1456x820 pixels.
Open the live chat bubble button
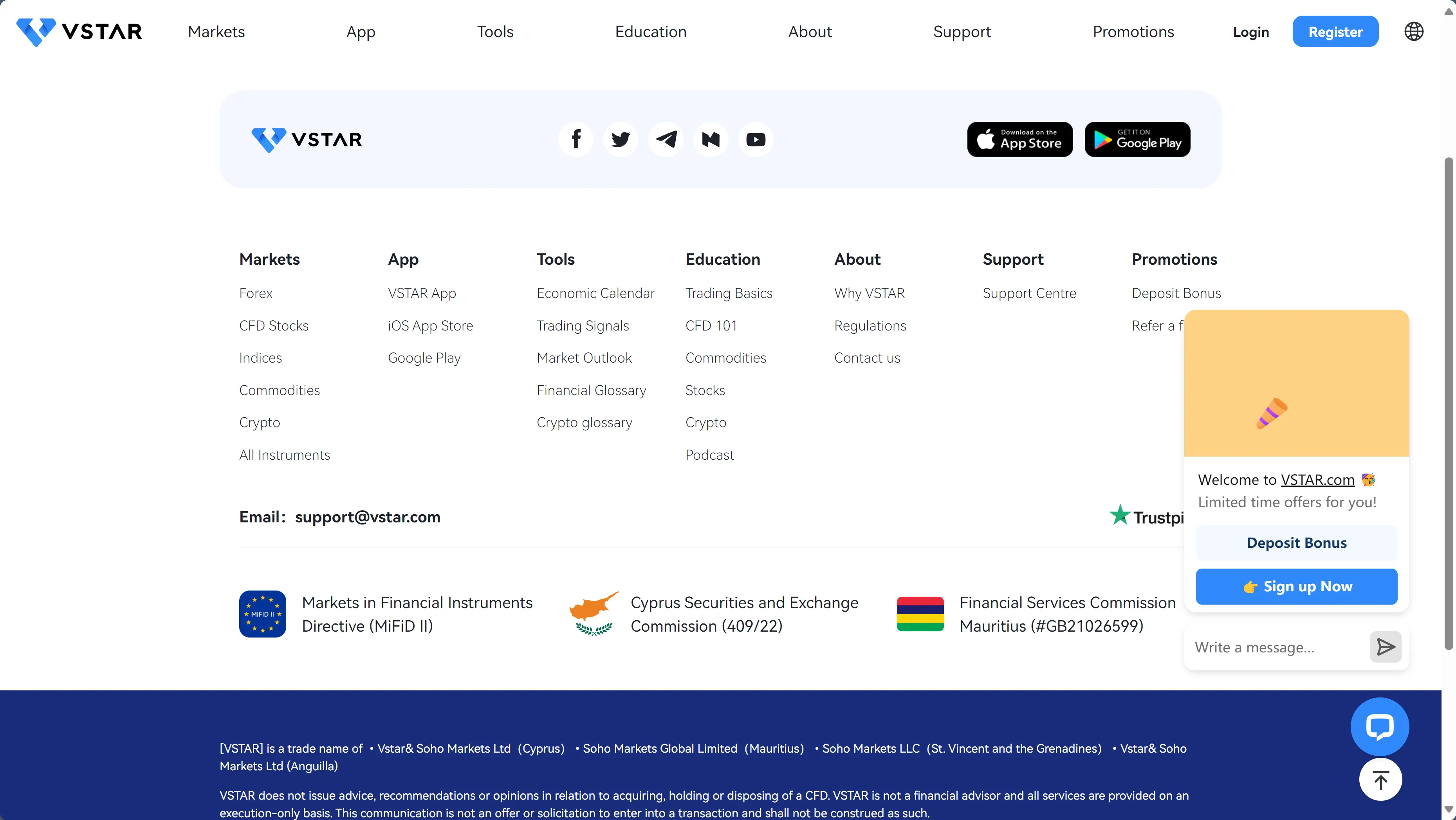pyautogui.click(x=1380, y=727)
